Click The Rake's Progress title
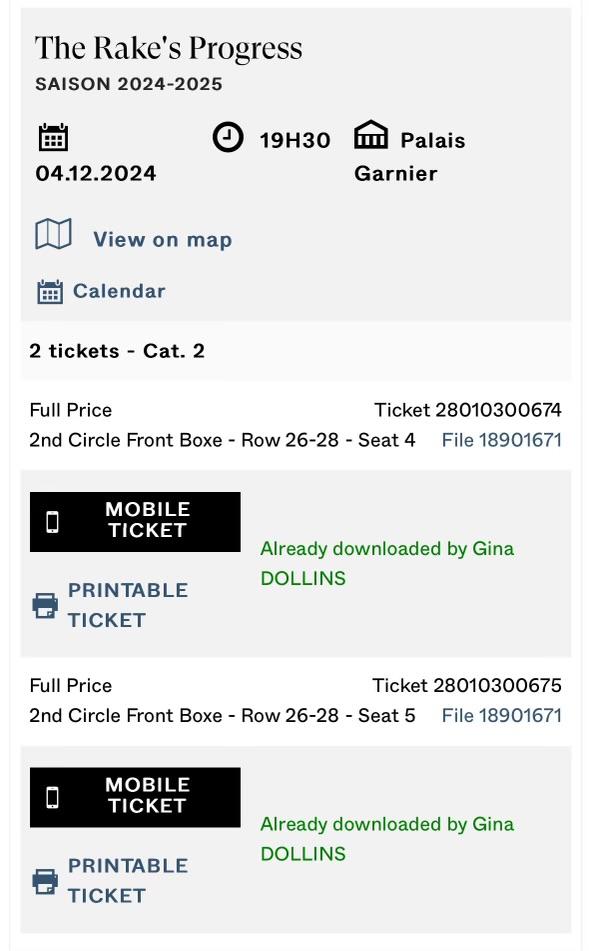The height and width of the screenshot is (951, 589). 169,48
